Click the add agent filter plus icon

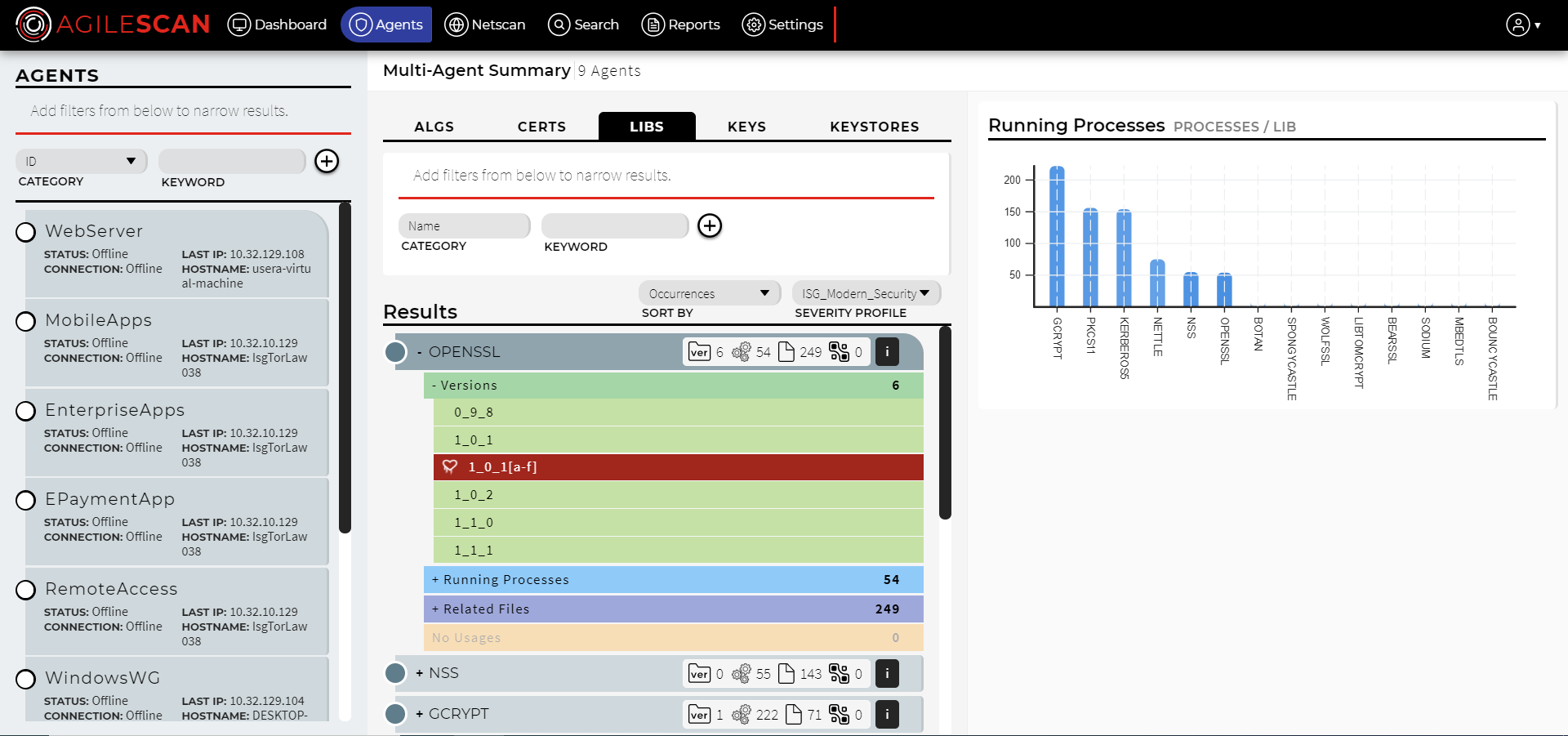pyautogui.click(x=327, y=161)
